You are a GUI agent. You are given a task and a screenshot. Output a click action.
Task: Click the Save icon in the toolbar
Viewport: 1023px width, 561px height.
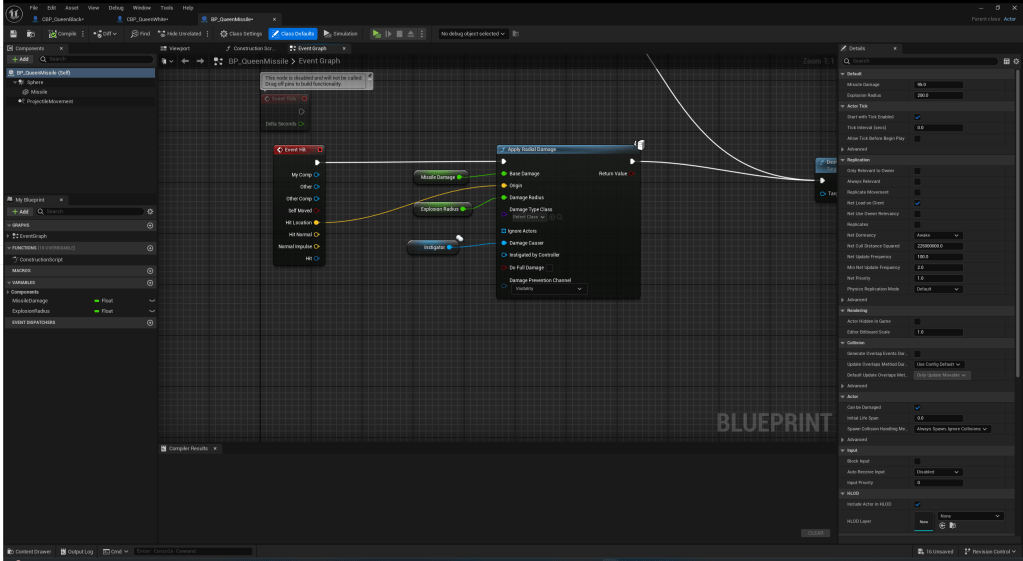pyautogui.click(x=13, y=33)
